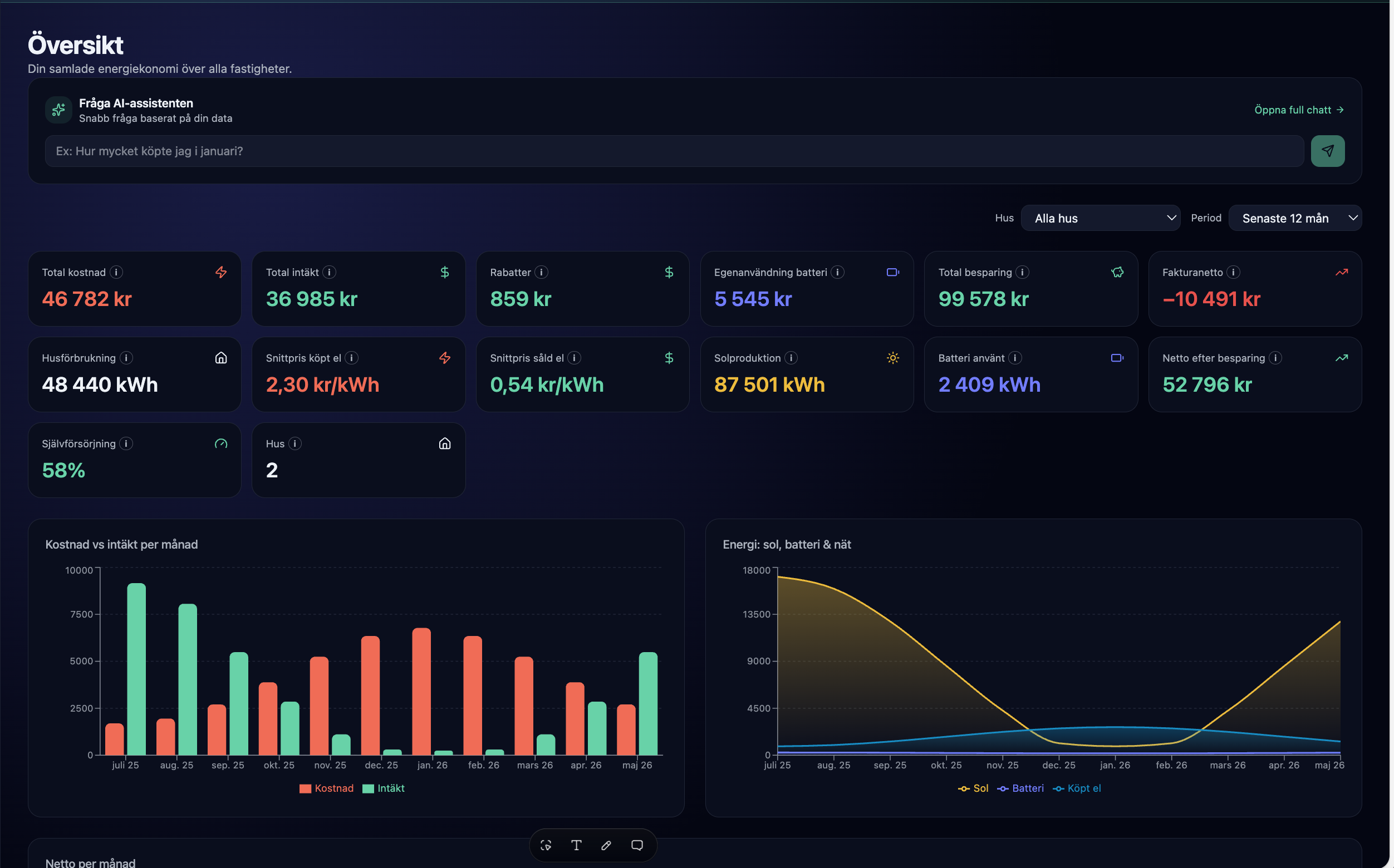Click the Energi: sol, batteri & nät title

787,544
